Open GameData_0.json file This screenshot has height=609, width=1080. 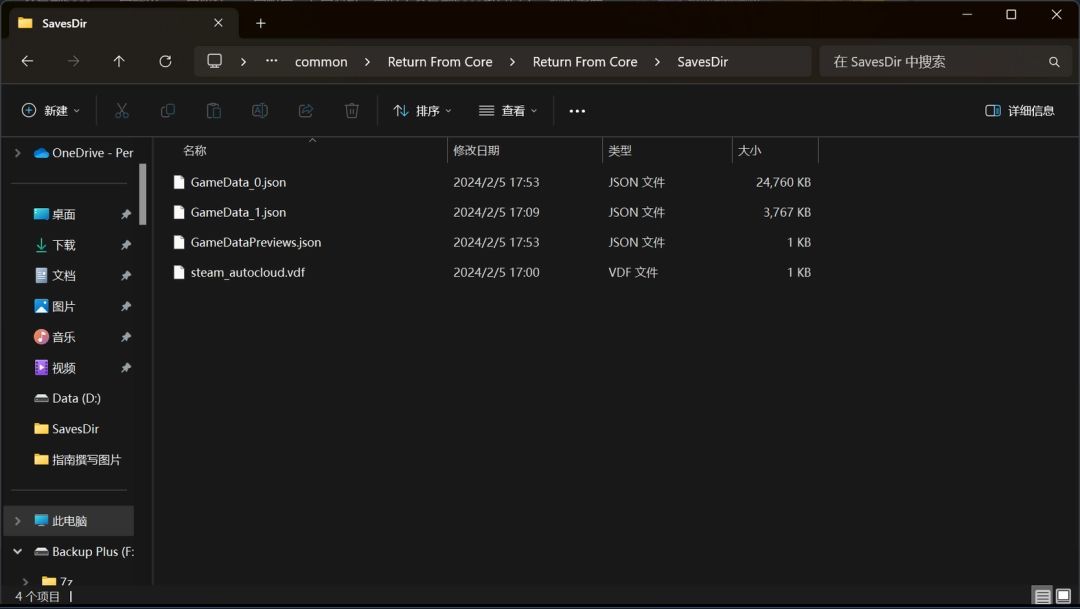point(238,182)
